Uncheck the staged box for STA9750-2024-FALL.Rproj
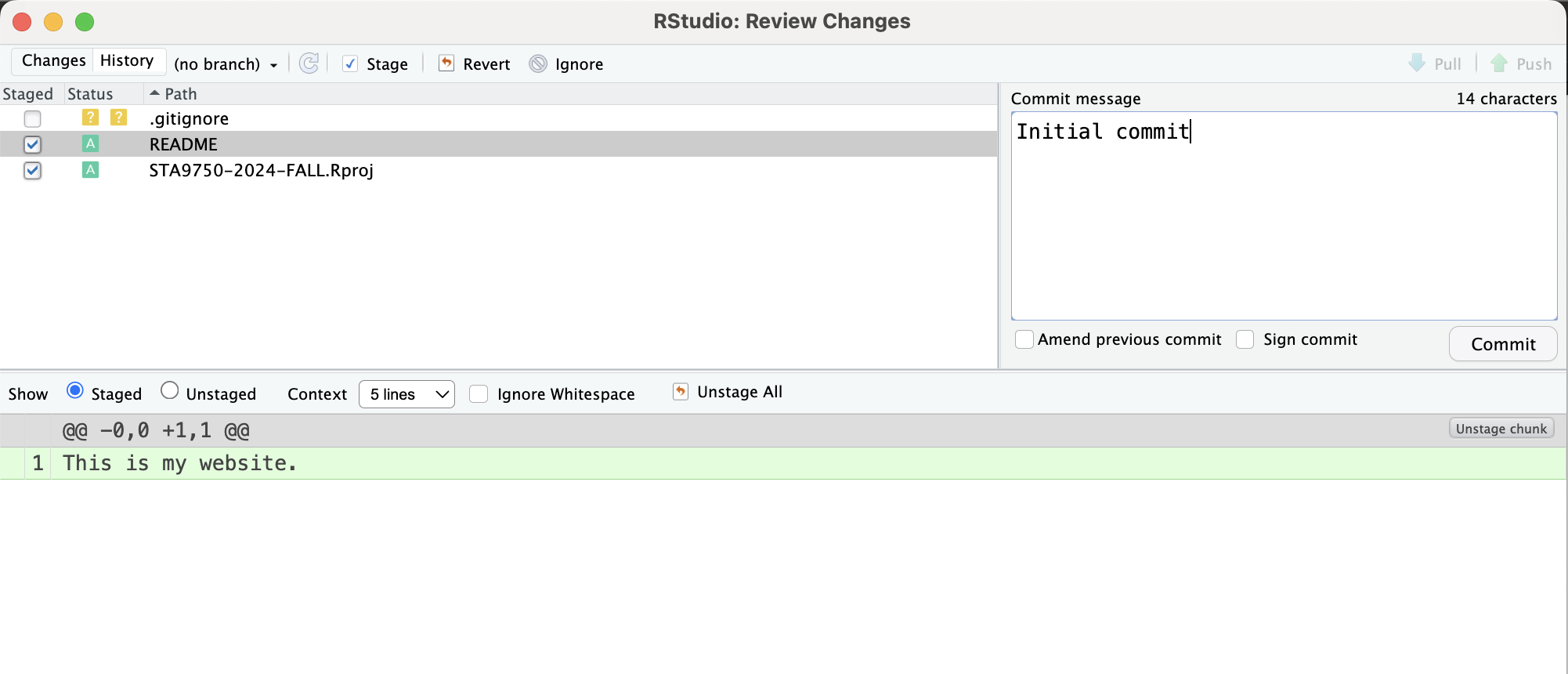The image size is (1568, 674). coord(32,170)
